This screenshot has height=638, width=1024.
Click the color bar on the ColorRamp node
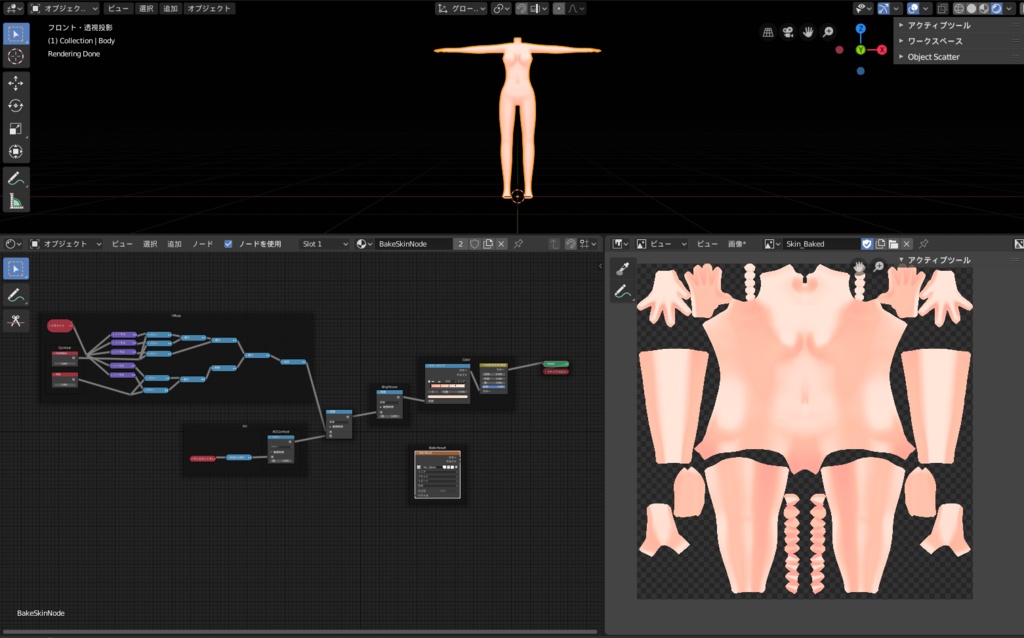(448, 385)
